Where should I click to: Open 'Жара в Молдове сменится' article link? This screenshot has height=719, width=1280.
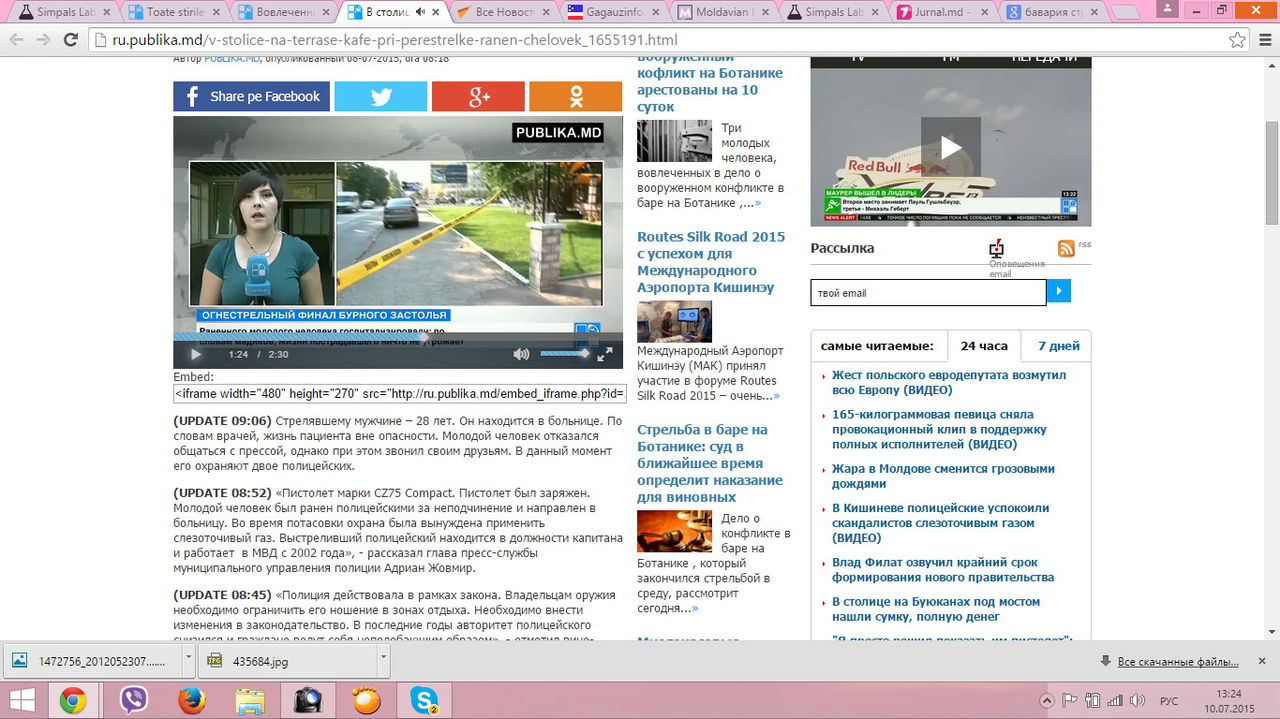tap(943, 476)
